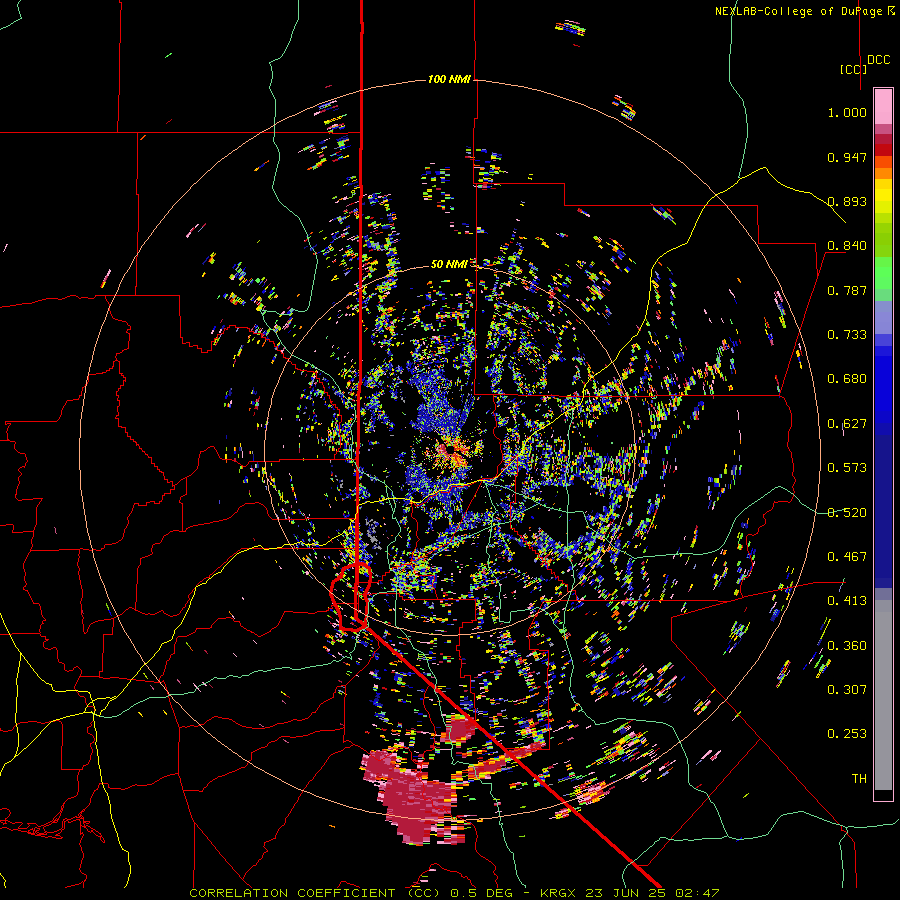Pick the gray band of color scale

click(x=883, y=695)
